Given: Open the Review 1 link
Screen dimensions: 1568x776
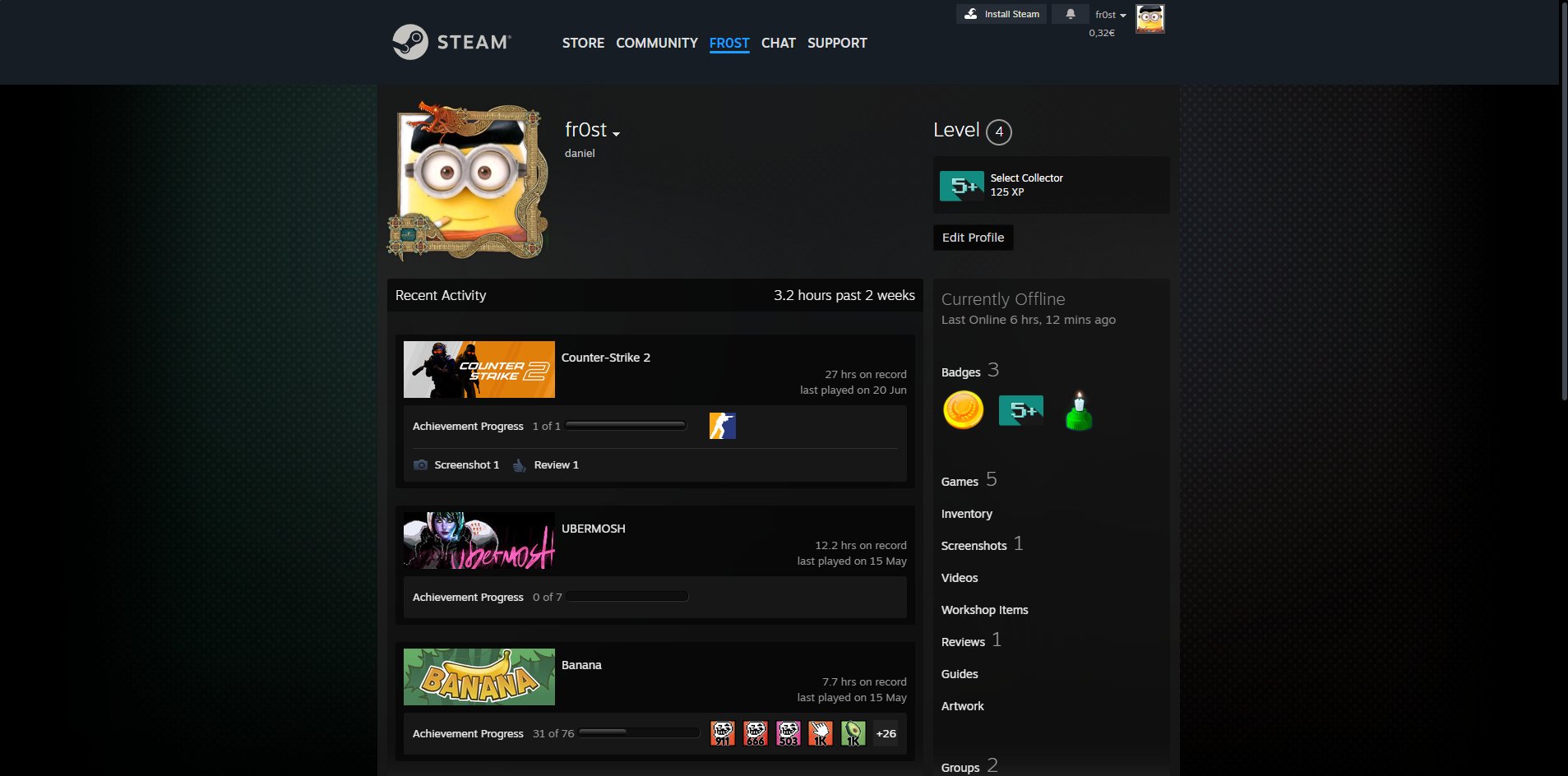Looking at the screenshot, I should pos(557,464).
